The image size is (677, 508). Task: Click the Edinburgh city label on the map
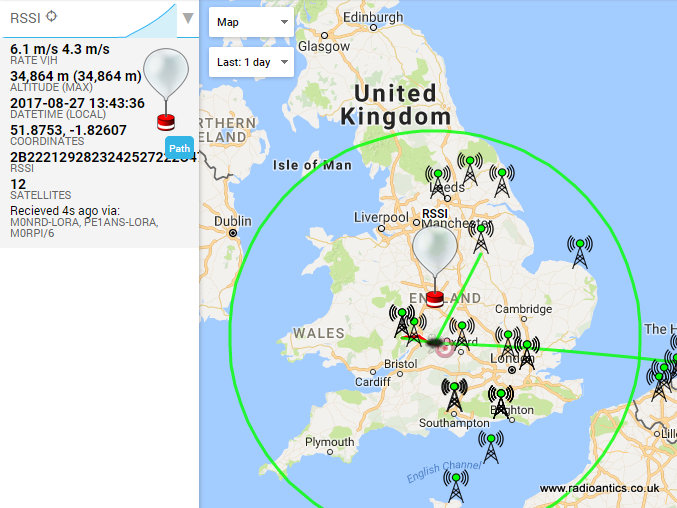click(373, 17)
